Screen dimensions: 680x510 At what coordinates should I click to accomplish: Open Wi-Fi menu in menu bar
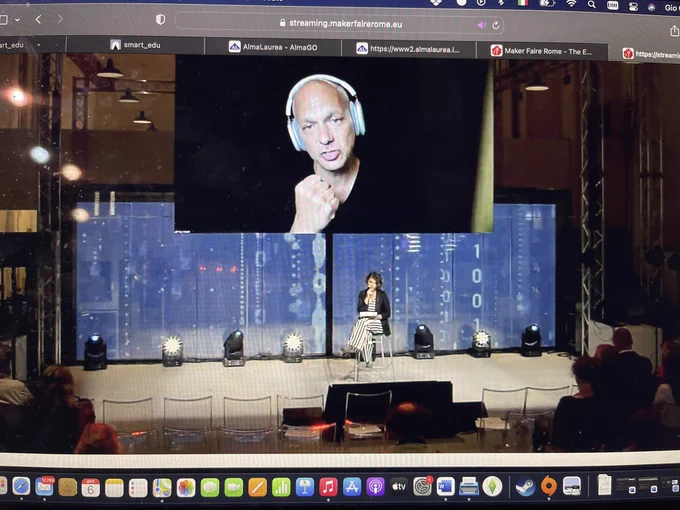(x=571, y=4)
